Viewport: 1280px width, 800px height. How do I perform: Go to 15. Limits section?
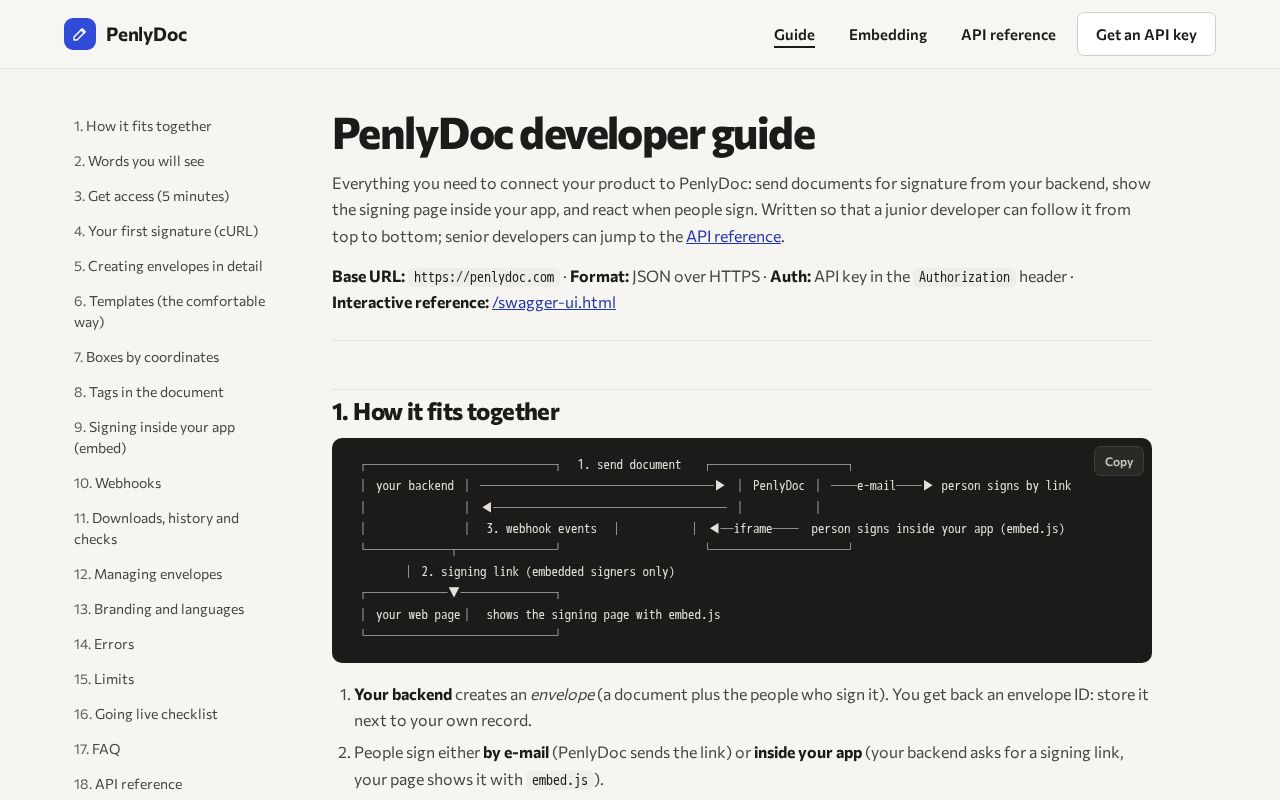[104, 679]
